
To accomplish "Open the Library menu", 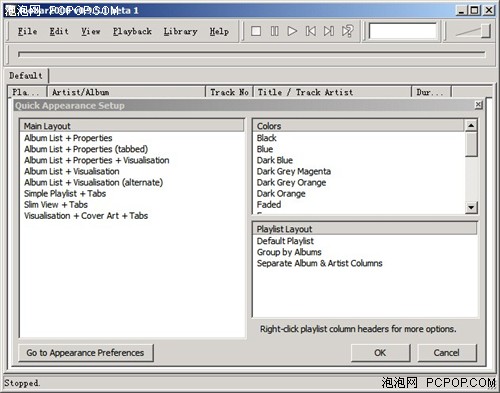I will [x=180, y=31].
